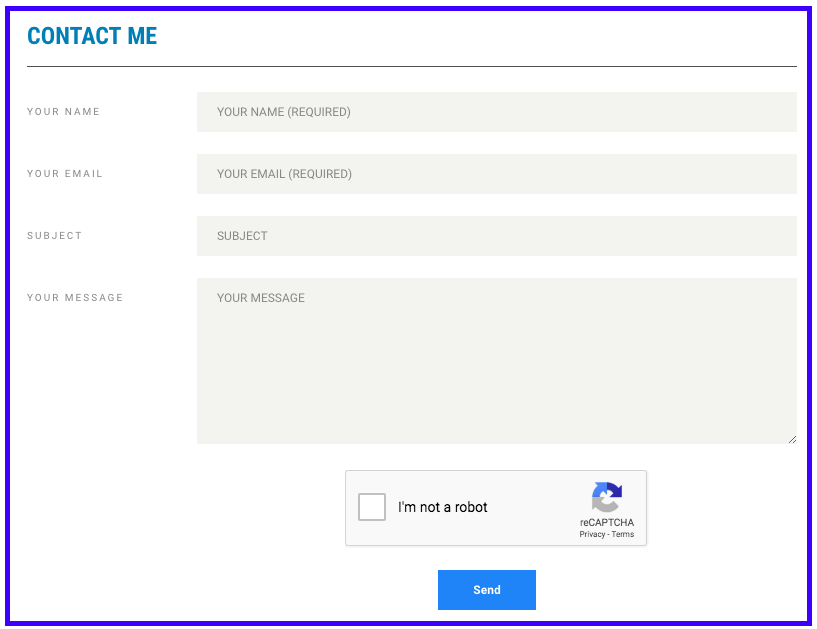Click the "YOUR EMAIL" field label
The image size is (817, 629).
[x=65, y=174]
